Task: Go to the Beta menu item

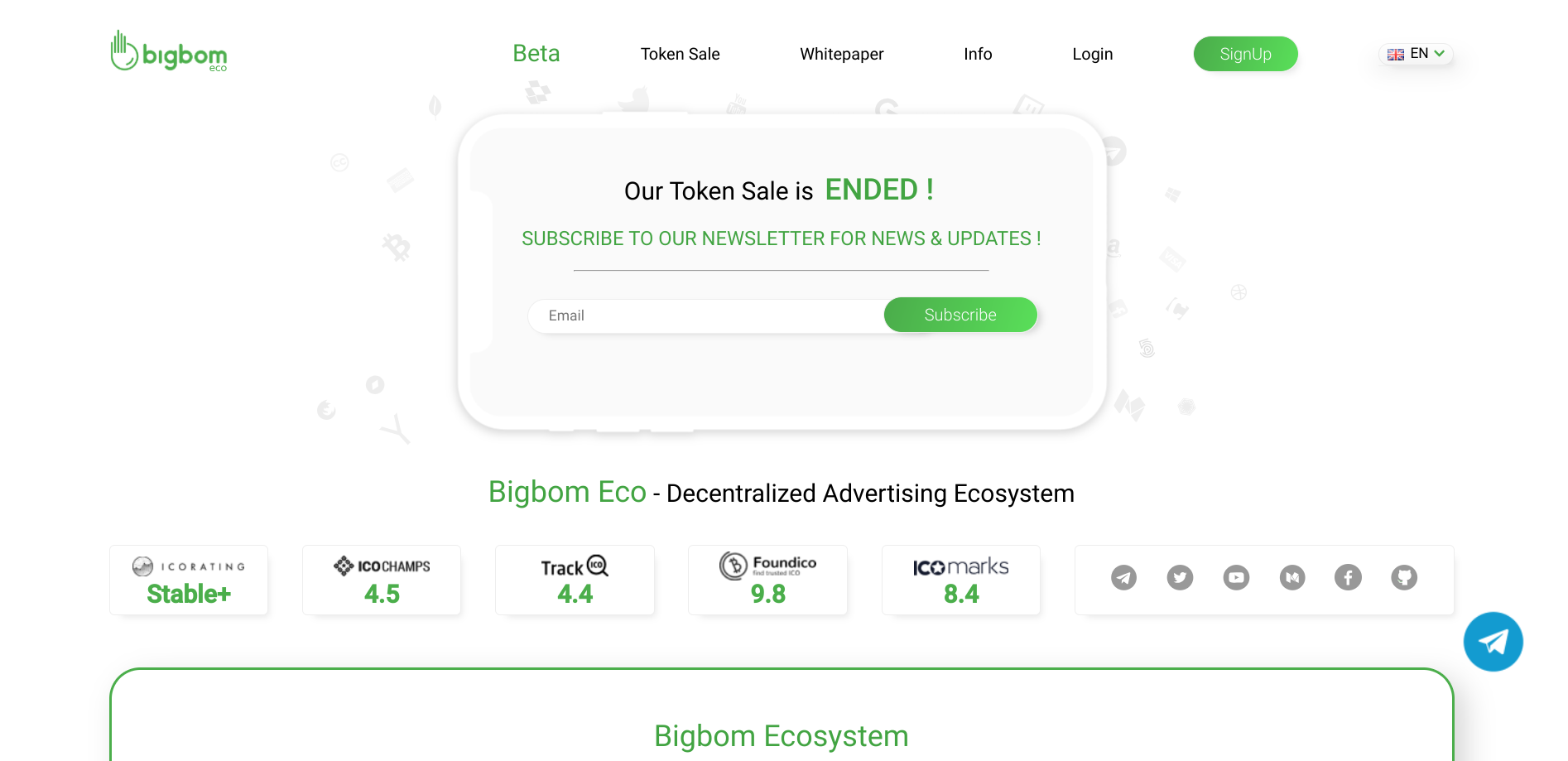Action: (536, 54)
